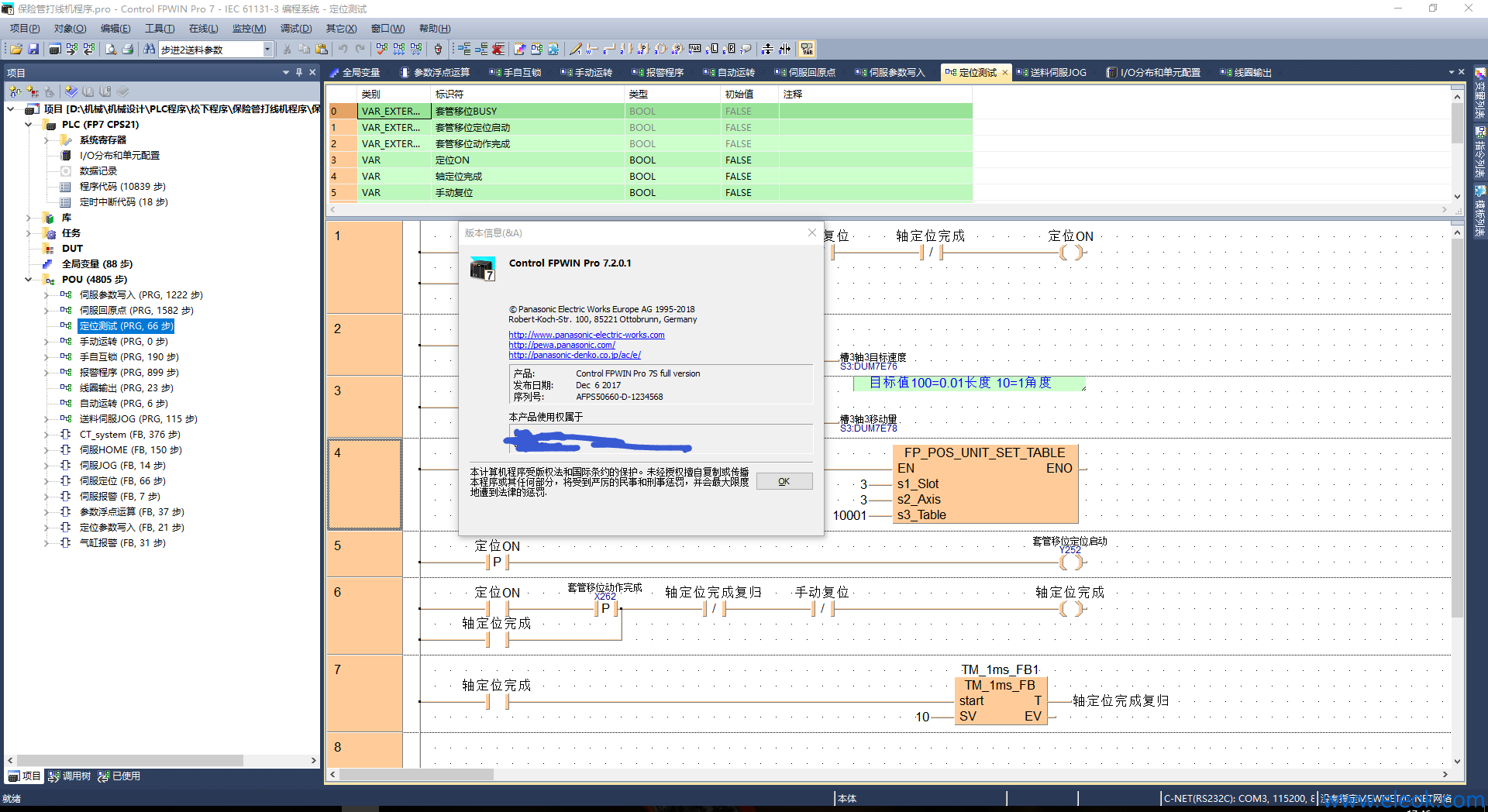Screen dimensions: 1488x812
Task: Open the panasonic-denko.co.jp link
Action: pos(575,355)
